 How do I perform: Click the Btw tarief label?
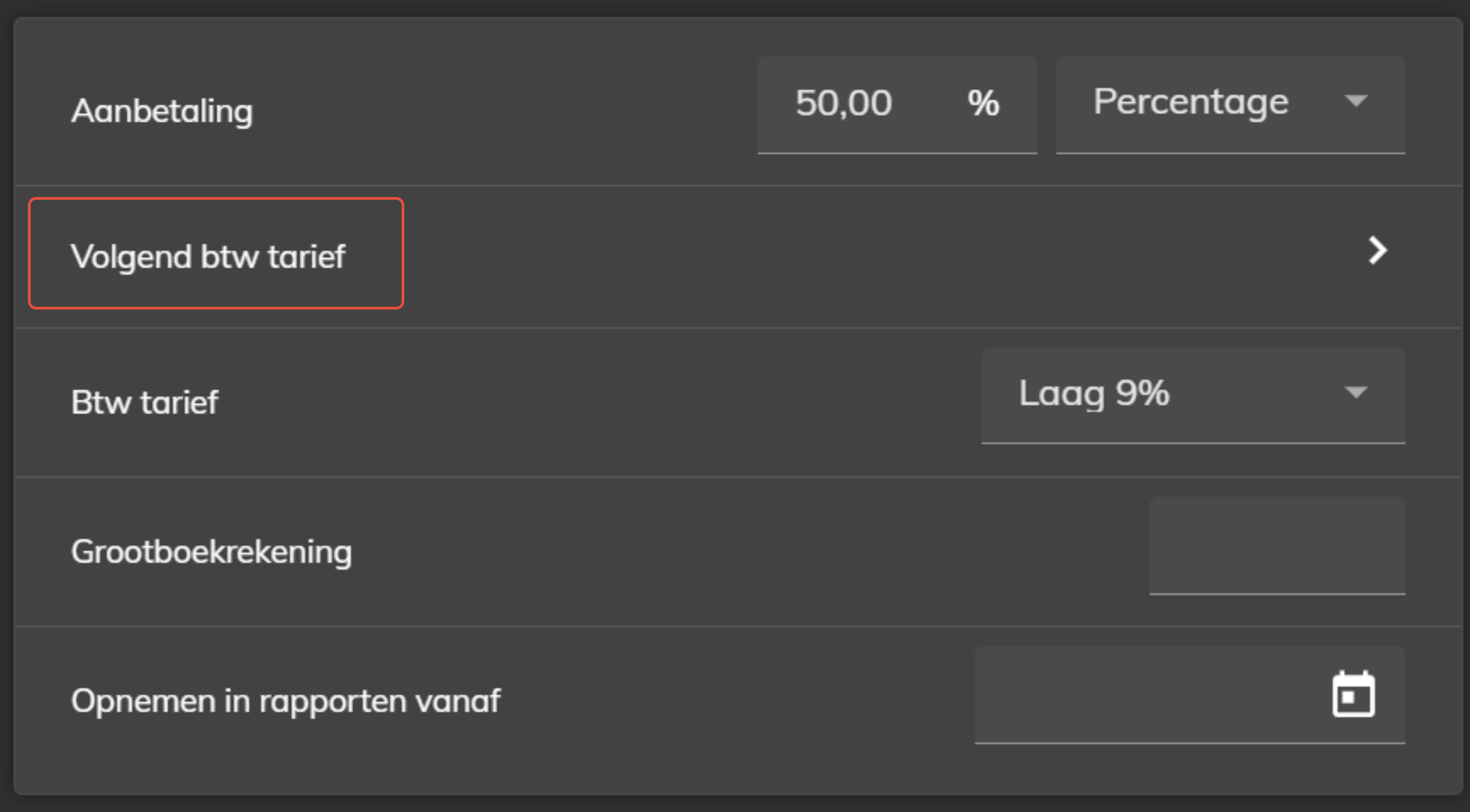point(145,402)
